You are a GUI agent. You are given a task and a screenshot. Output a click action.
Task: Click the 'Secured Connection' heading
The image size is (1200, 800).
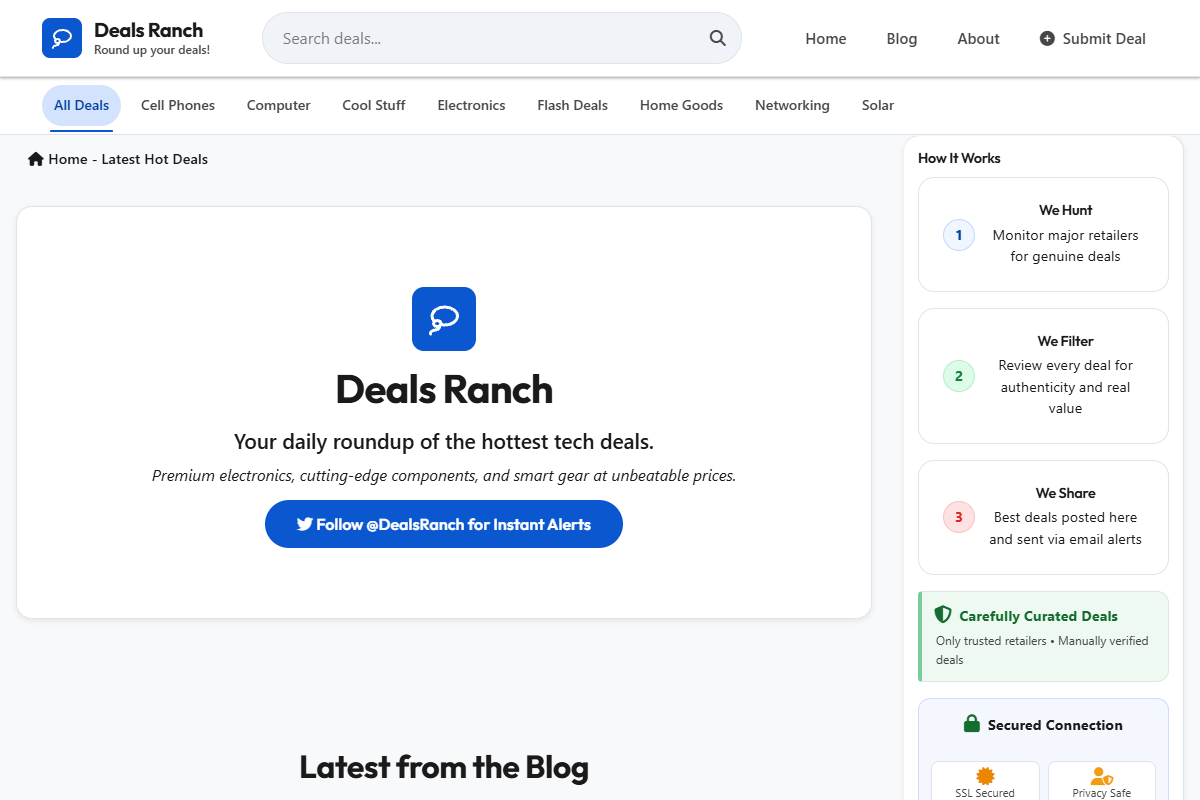click(1055, 725)
